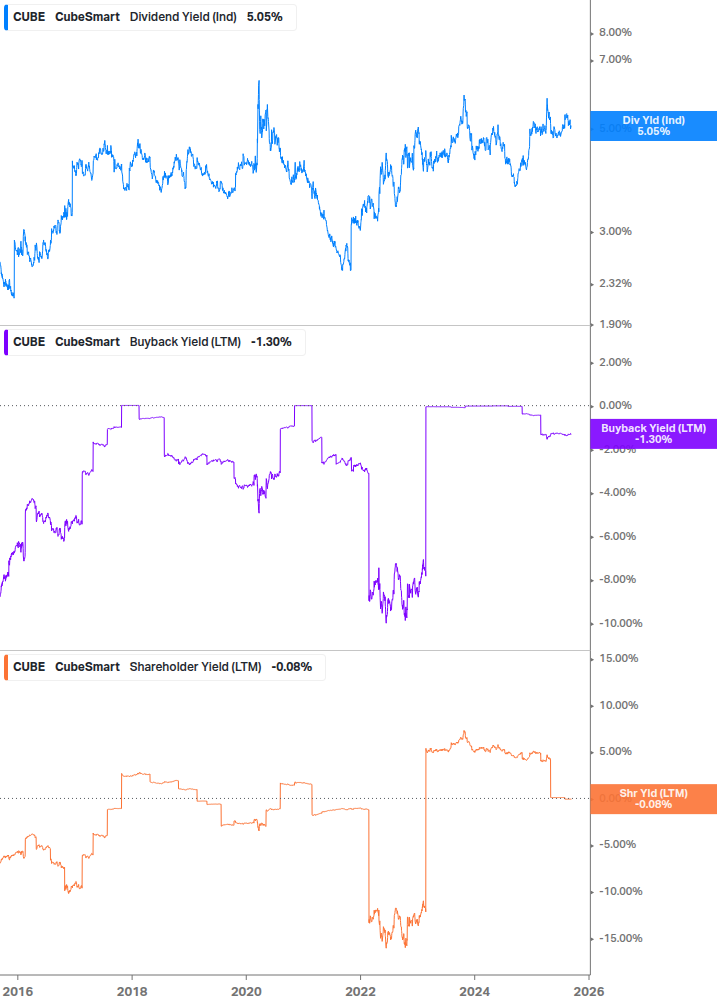Click the 8.00% dividend yield axis label

pyautogui.click(x=615, y=32)
